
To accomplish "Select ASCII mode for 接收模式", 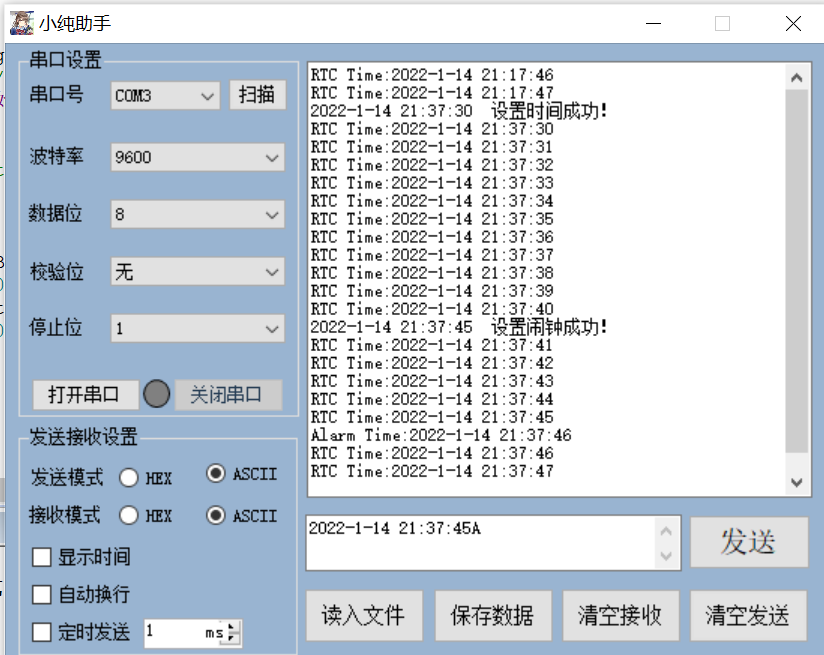I will 218,515.
